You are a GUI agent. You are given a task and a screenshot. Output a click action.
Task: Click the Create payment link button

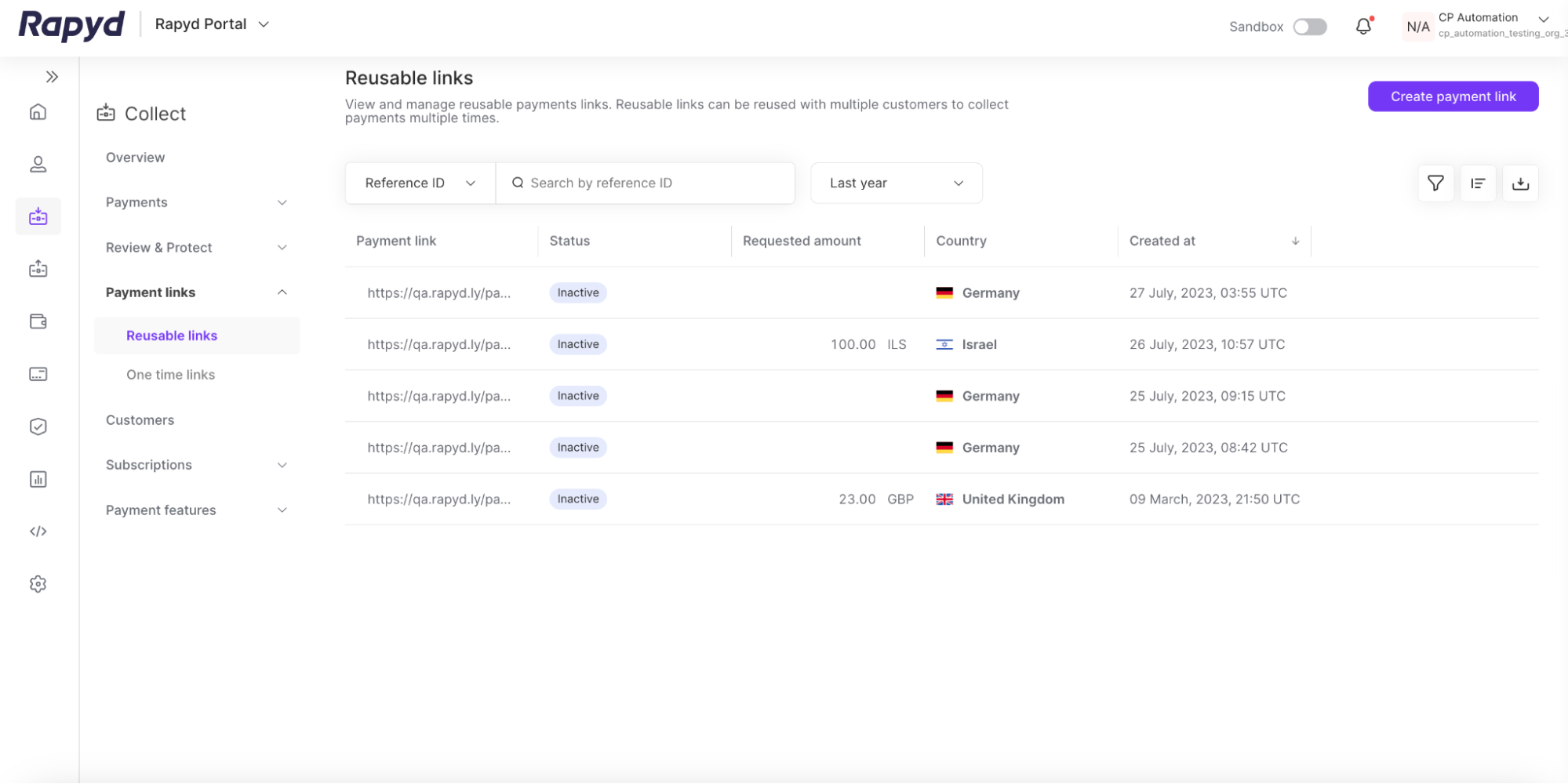1453,96
